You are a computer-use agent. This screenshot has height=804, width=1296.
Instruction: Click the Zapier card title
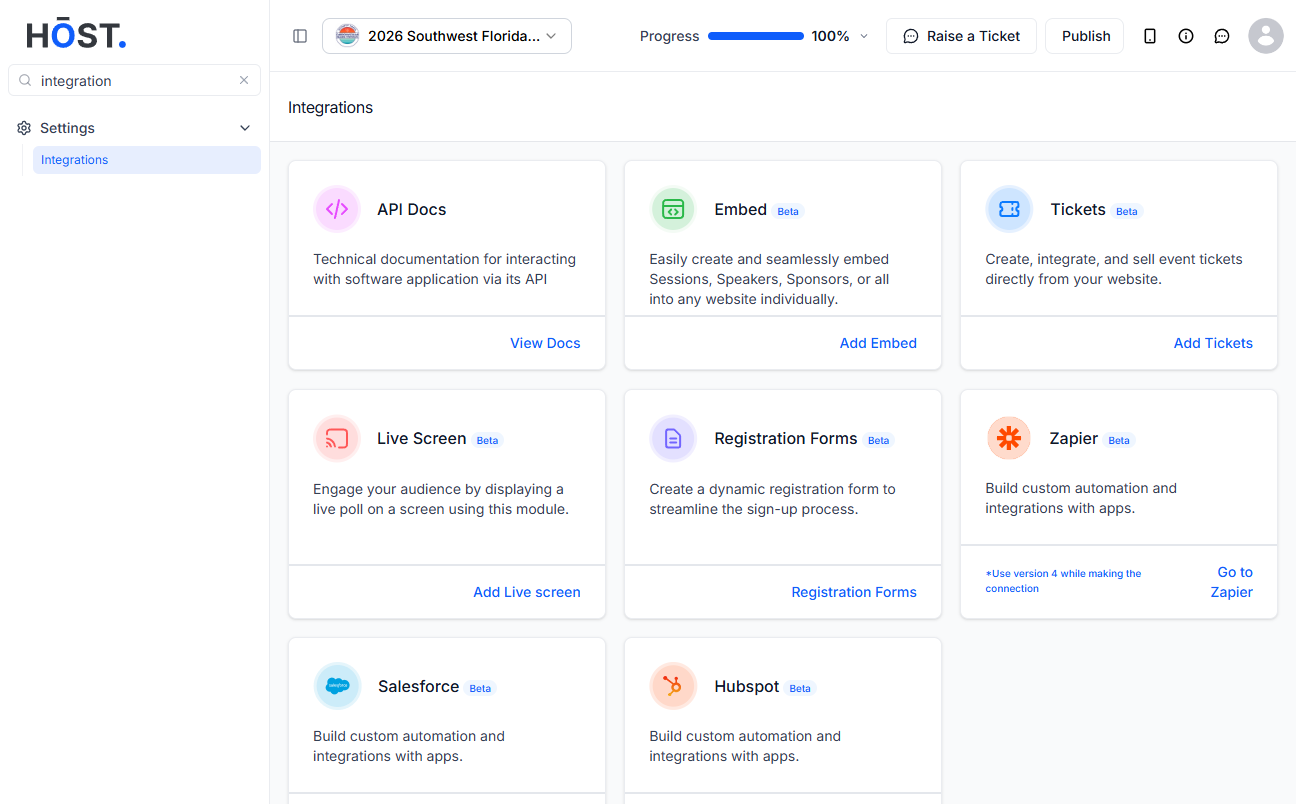pos(1074,438)
